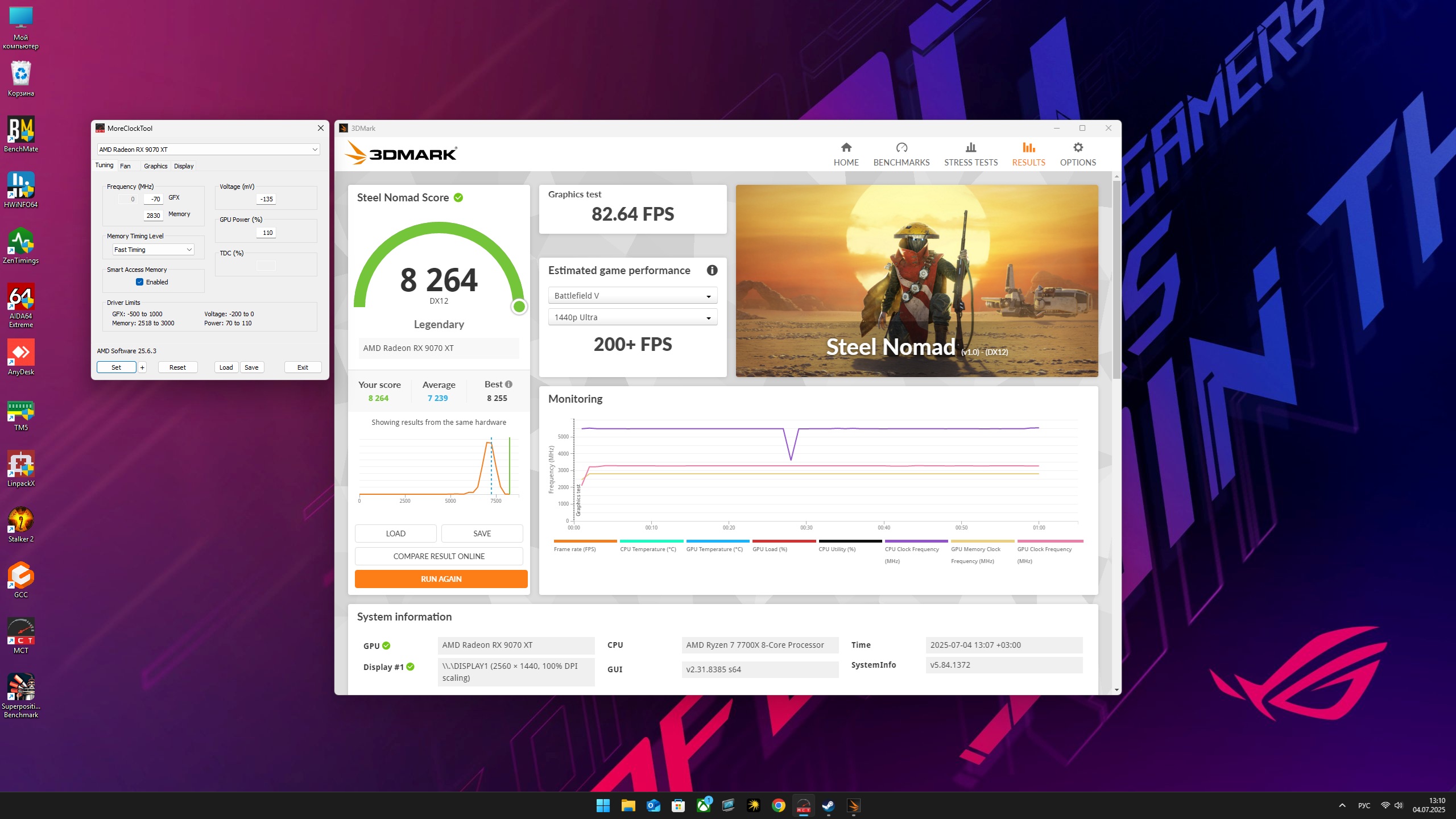Open the 3DMark Home icon
Screen dimensions: 1456x819
coord(846,148)
